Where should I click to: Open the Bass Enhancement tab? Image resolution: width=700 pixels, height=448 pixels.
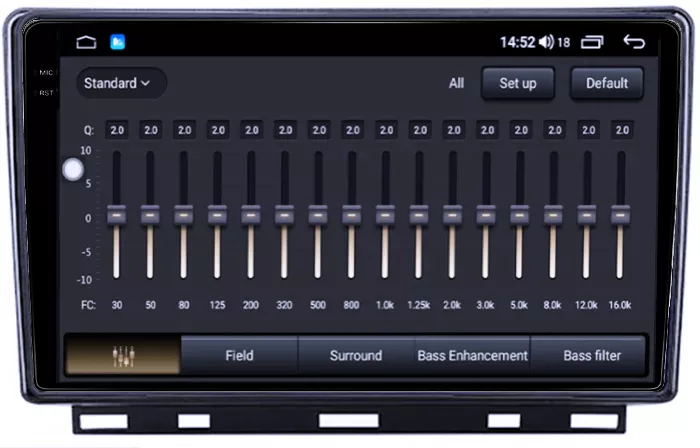[x=472, y=356]
